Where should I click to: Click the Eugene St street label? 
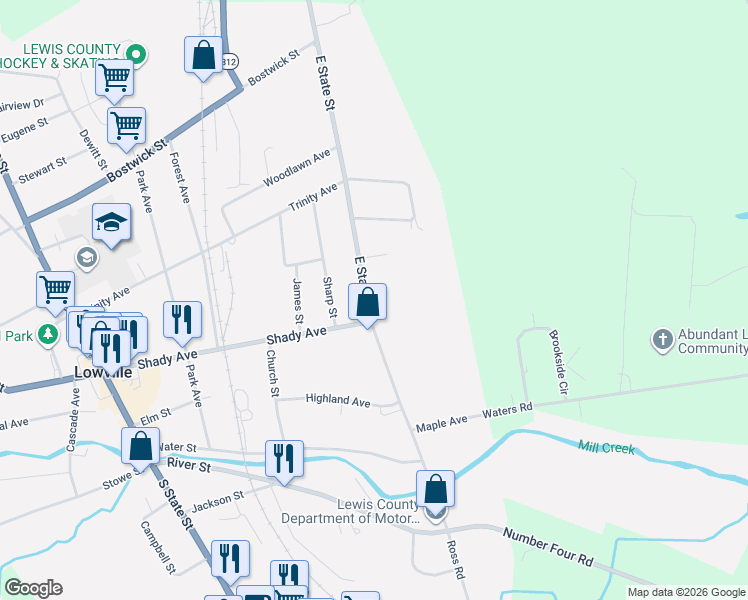coord(25,130)
